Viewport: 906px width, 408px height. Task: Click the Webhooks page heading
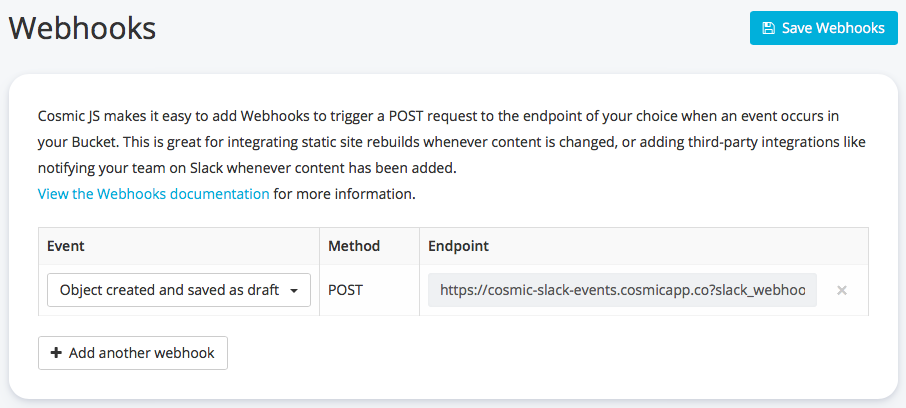tap(83, 28)
